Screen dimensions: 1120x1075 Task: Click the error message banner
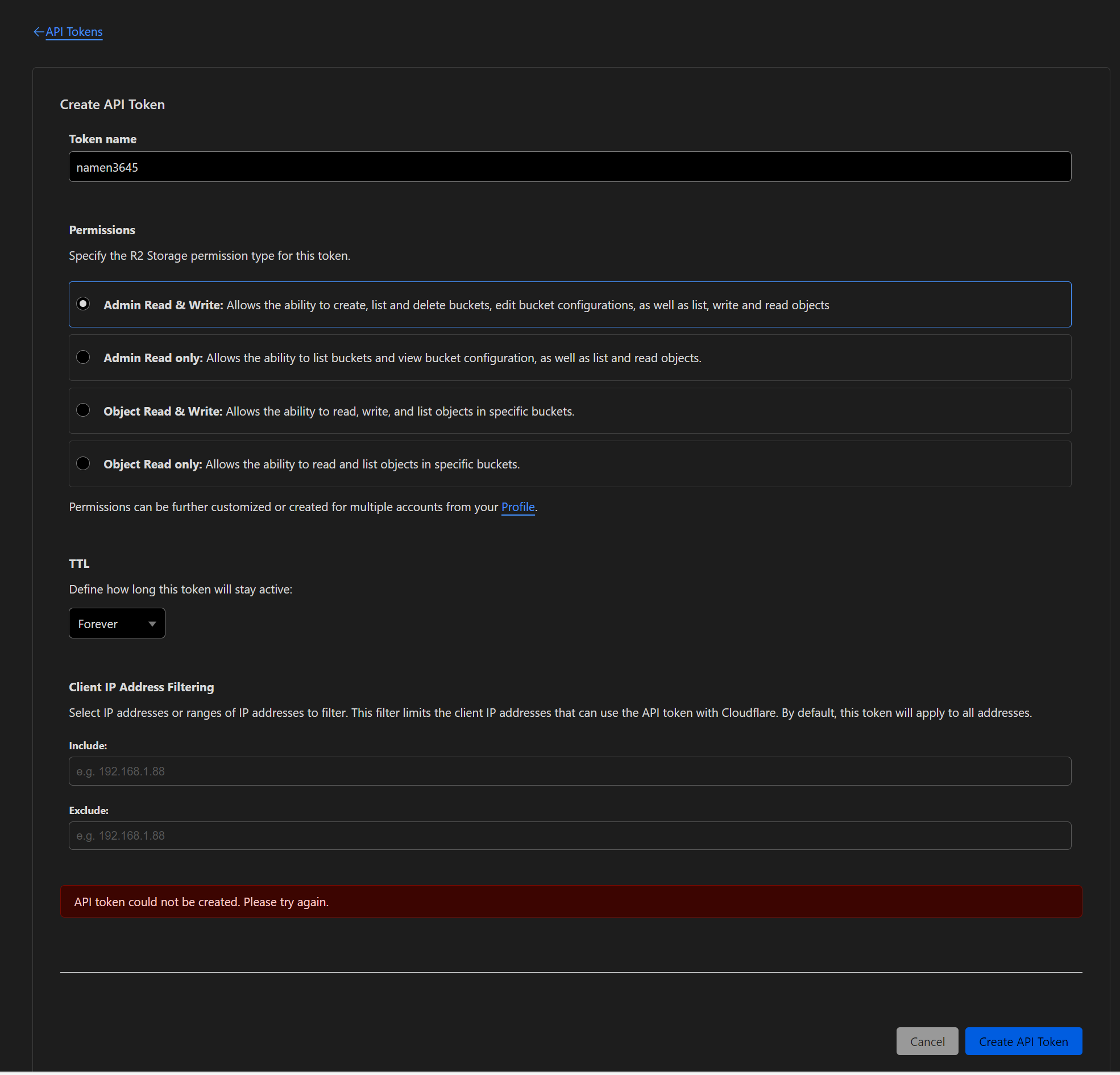pos(571,901)
